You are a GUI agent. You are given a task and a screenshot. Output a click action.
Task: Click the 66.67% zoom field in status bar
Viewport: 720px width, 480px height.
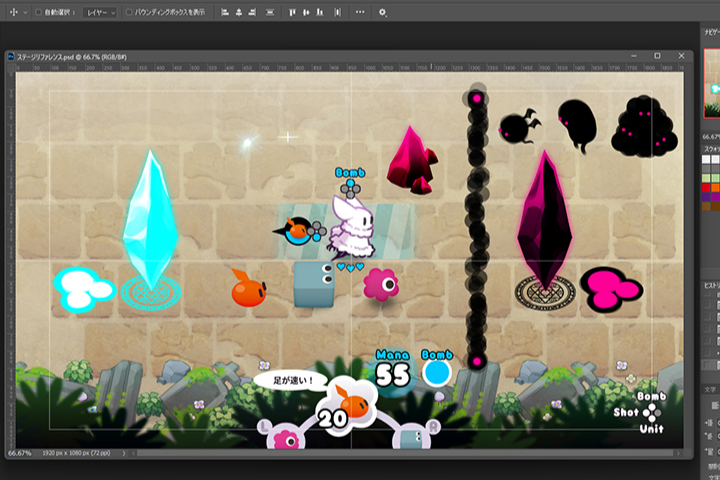19,454
